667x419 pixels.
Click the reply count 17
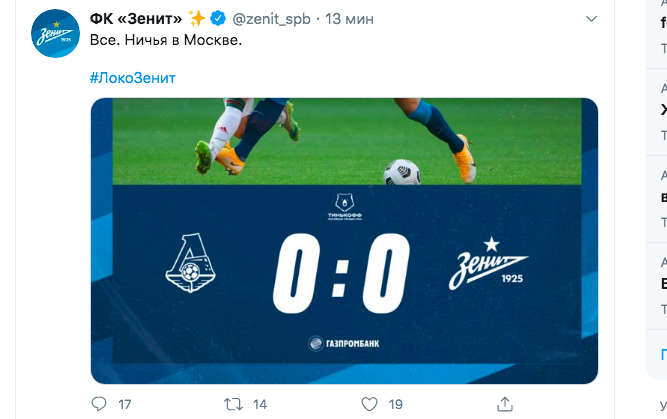tap(125, 404)
